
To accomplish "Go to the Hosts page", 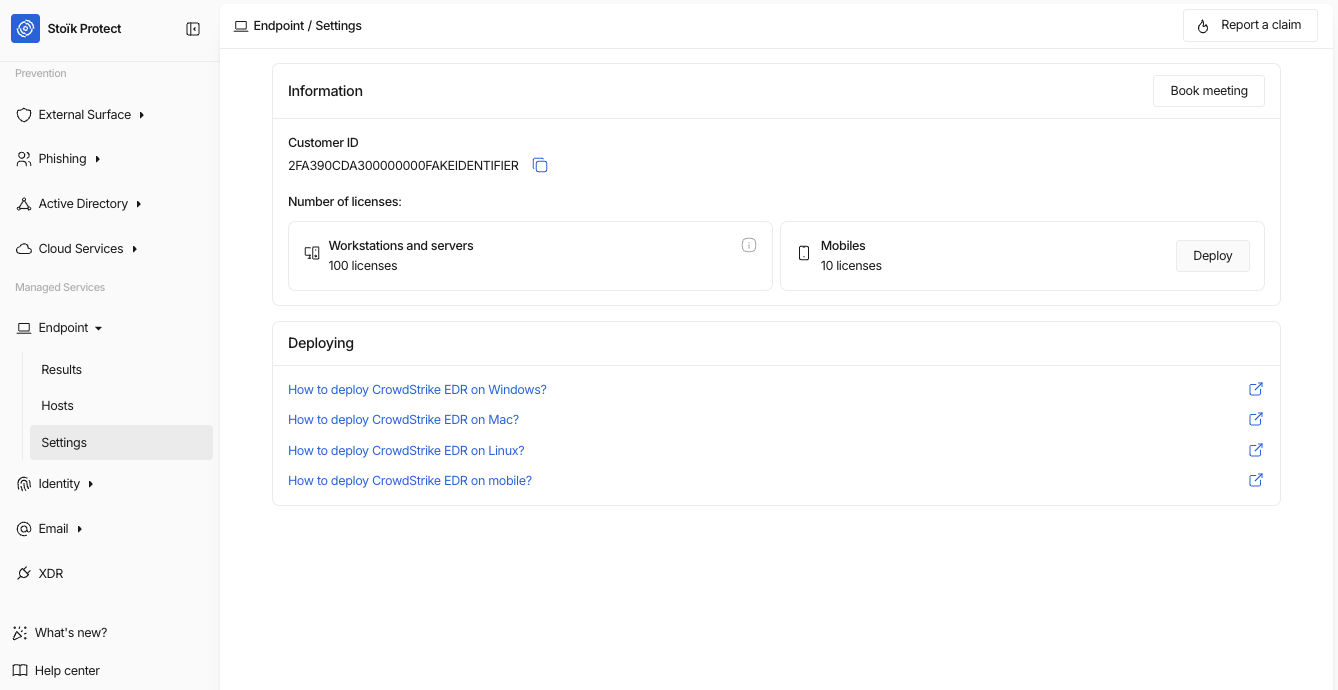I will tap(58, 406).
